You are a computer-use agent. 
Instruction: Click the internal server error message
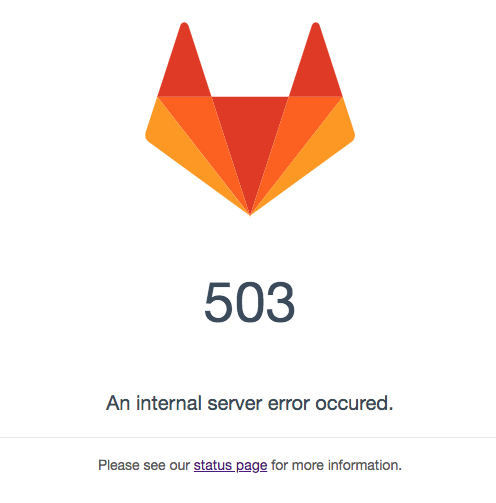click(x=250, y=403)
